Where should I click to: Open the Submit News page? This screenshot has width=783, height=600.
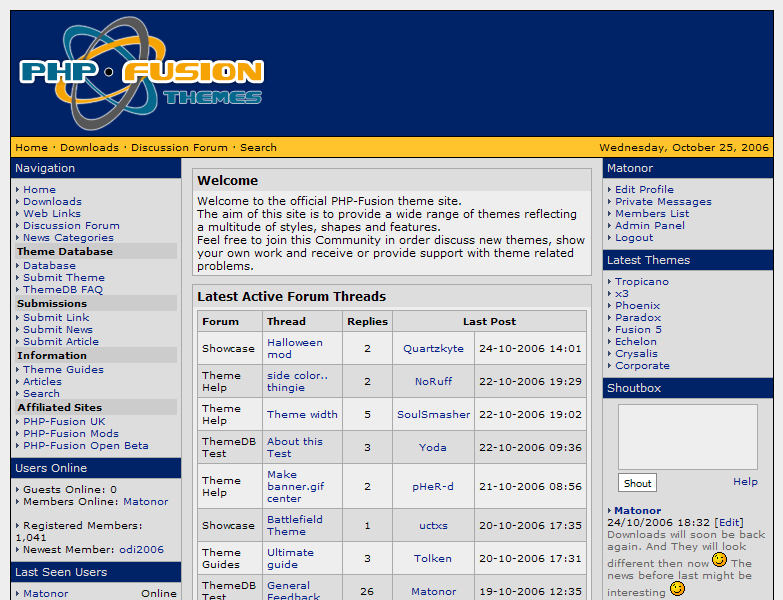click(x=58, y=329)
